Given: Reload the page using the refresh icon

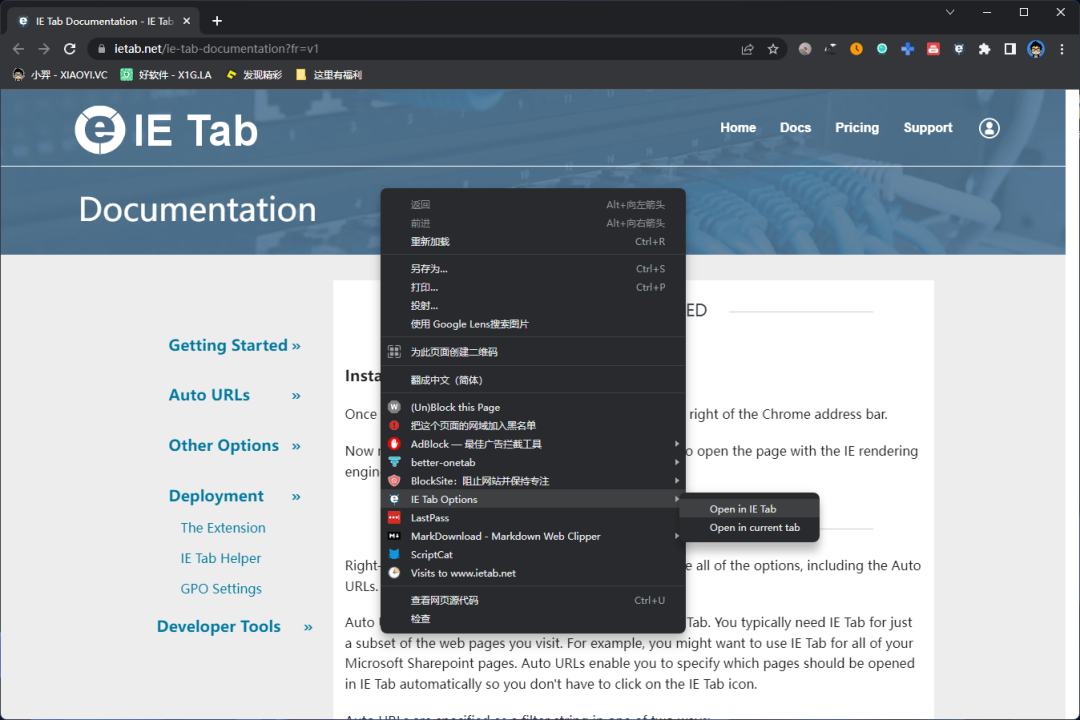Looking at the screenshot, I should click(x=70, y=49).
